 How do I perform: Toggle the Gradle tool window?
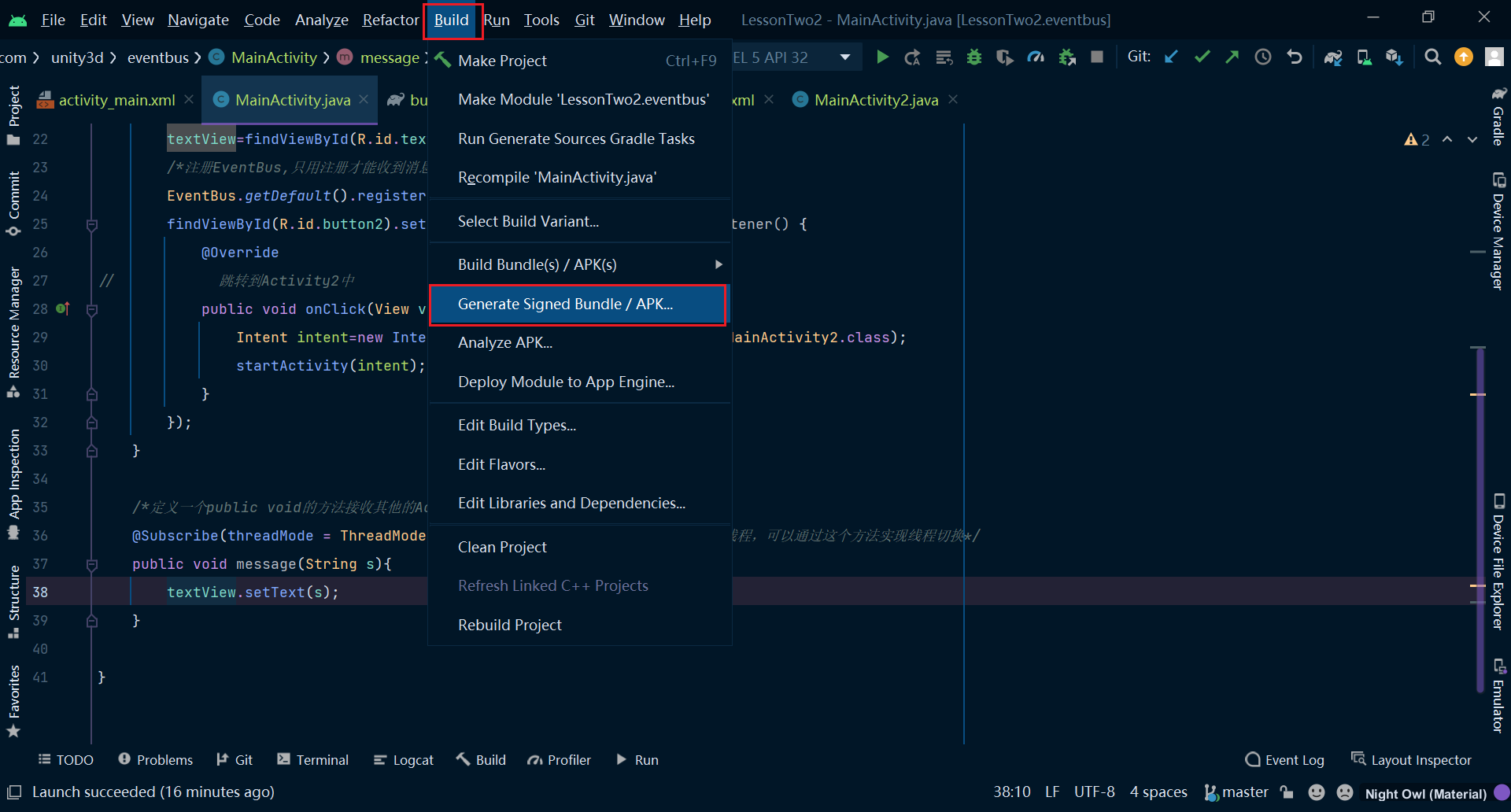[1498, 116]
